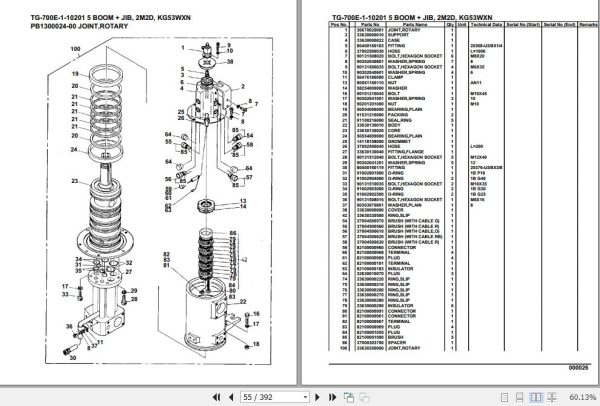600x406 pixels.
Task: Click the Pos No. column header
Action: 339,24
